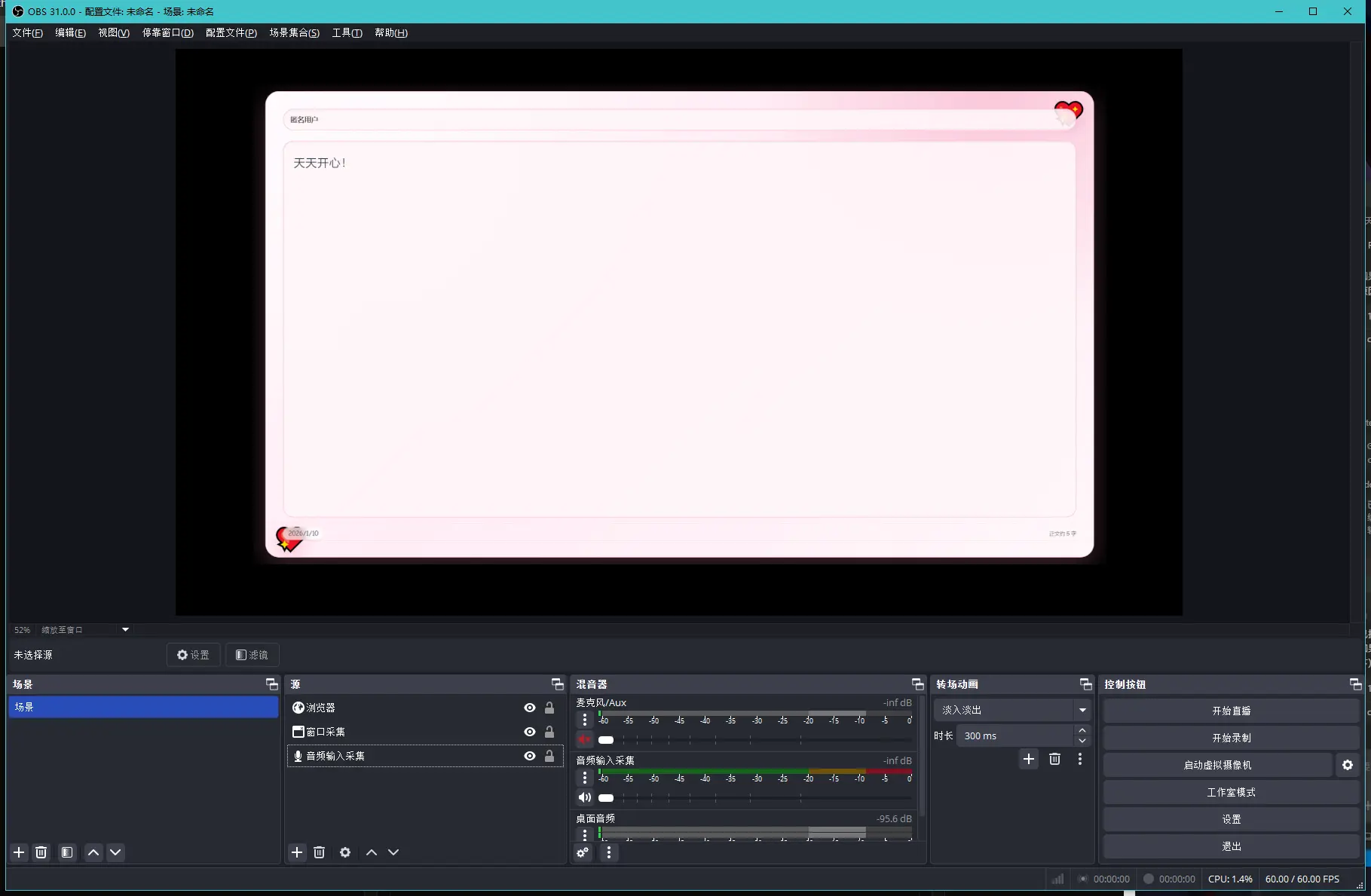Open the 淡入淡出 transition dropdown

tap(1082, 710)
